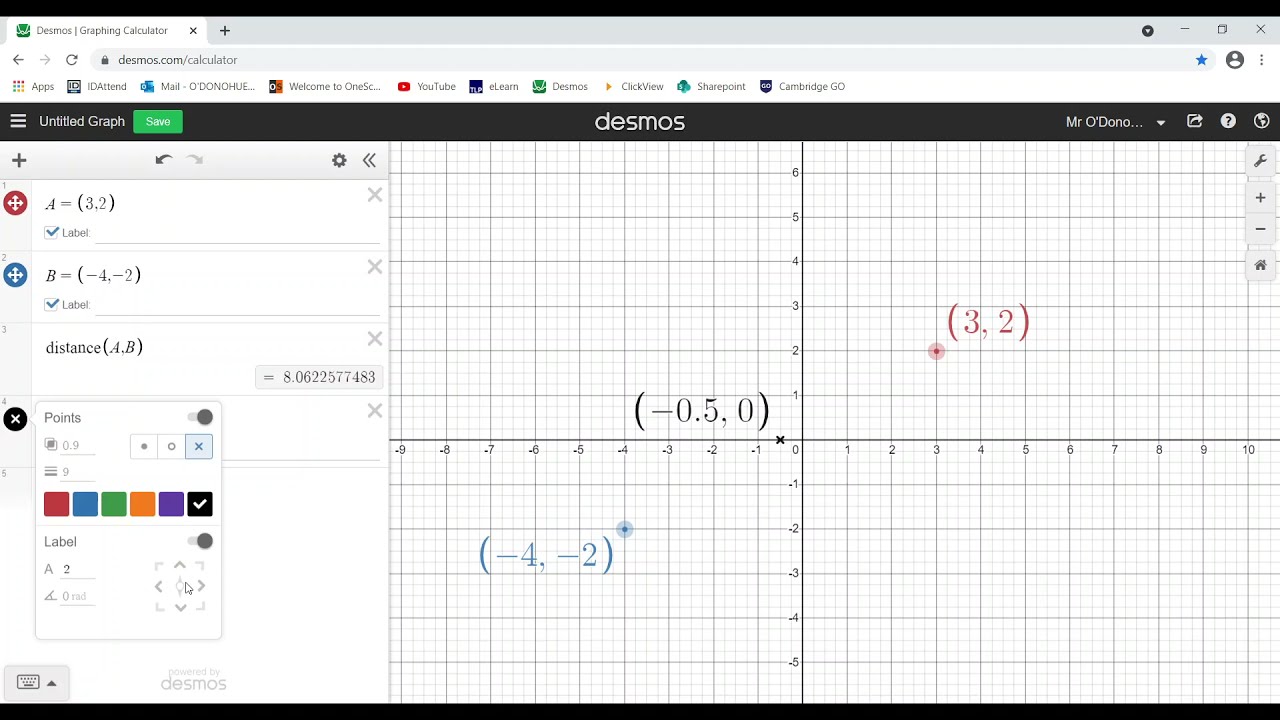Viewport: 1280px width, 720px height.
Task: Click the blue point icon for B
Action: tap(15, 275)
